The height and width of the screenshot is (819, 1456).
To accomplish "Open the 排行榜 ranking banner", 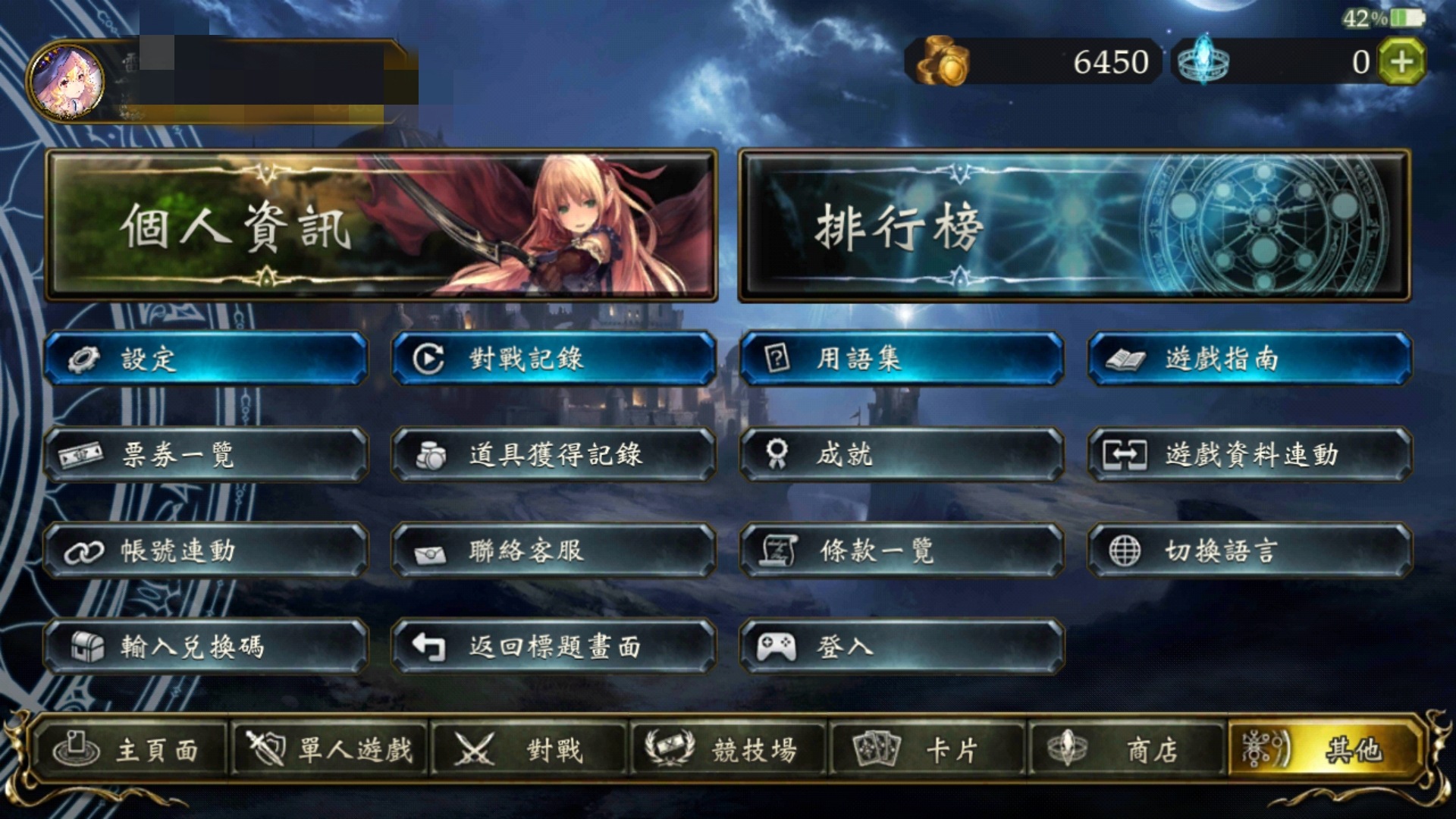I will (1075, 225).
